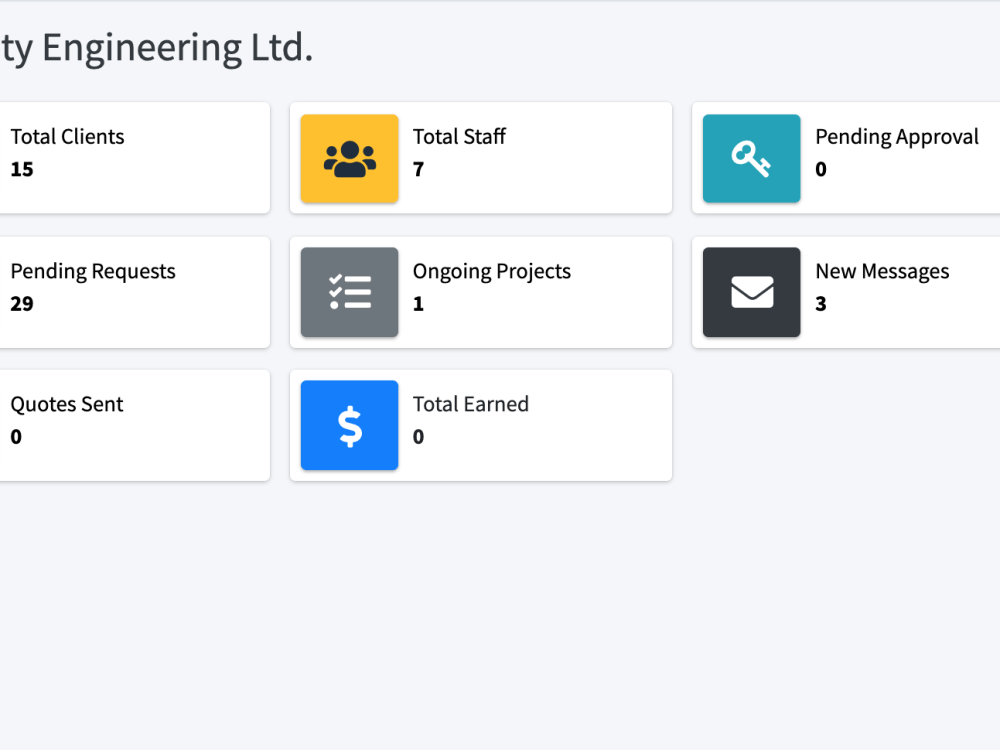Select the Quotes Sent card

tap(135, 425)
